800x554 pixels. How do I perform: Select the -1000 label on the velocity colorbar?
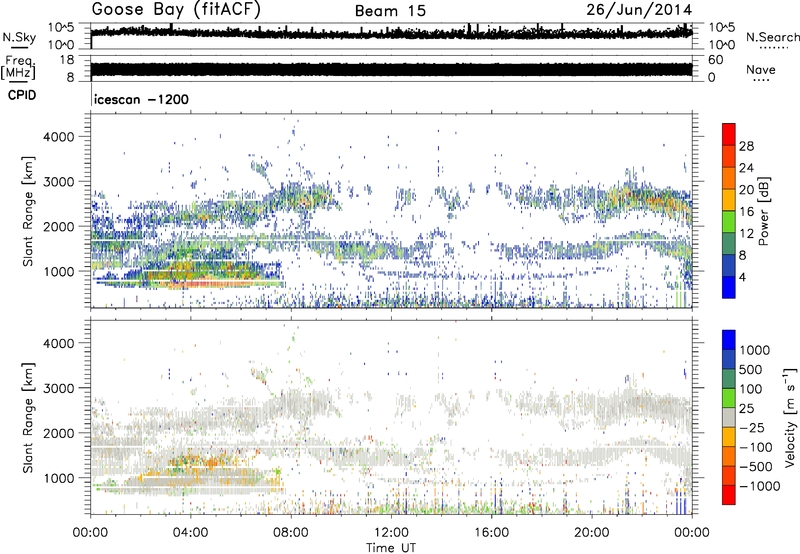(759, 486)
